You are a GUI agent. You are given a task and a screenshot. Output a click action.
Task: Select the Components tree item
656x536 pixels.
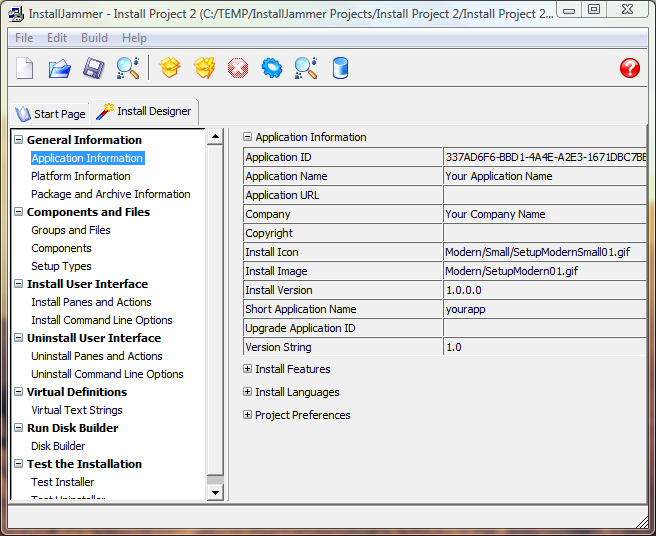coord(61,248)
